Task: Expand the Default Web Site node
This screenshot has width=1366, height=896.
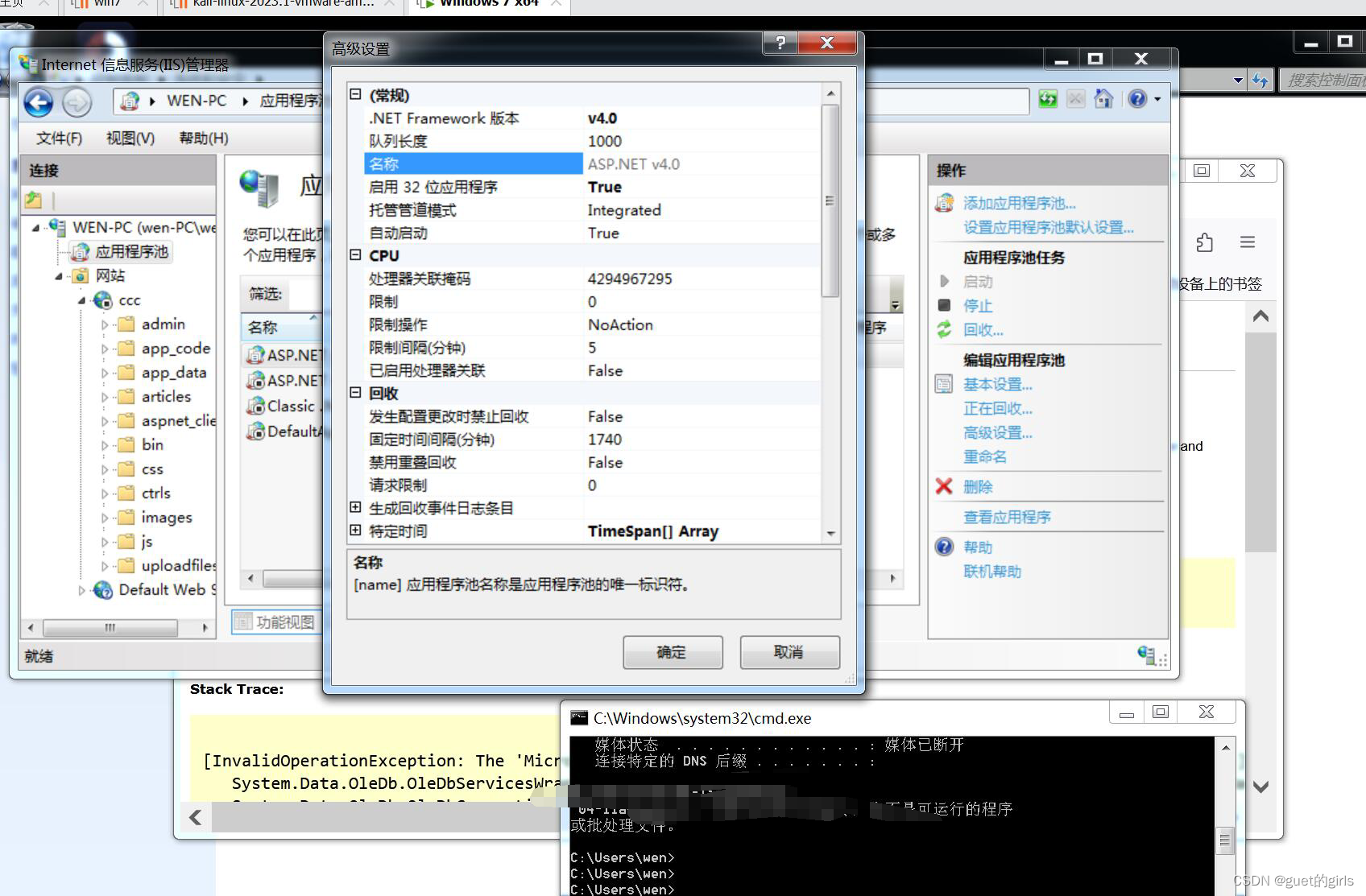Action: point(81,590)
